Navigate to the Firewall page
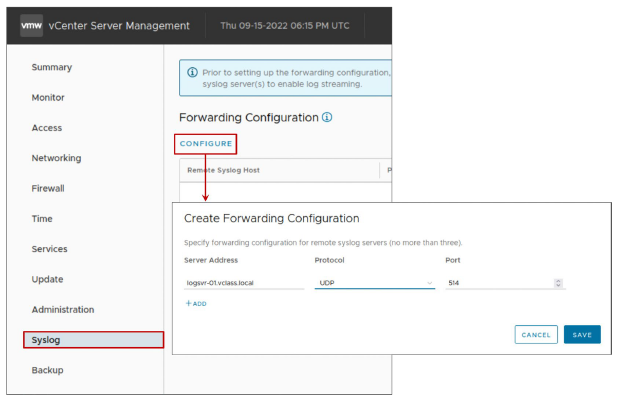 (48, 188)
